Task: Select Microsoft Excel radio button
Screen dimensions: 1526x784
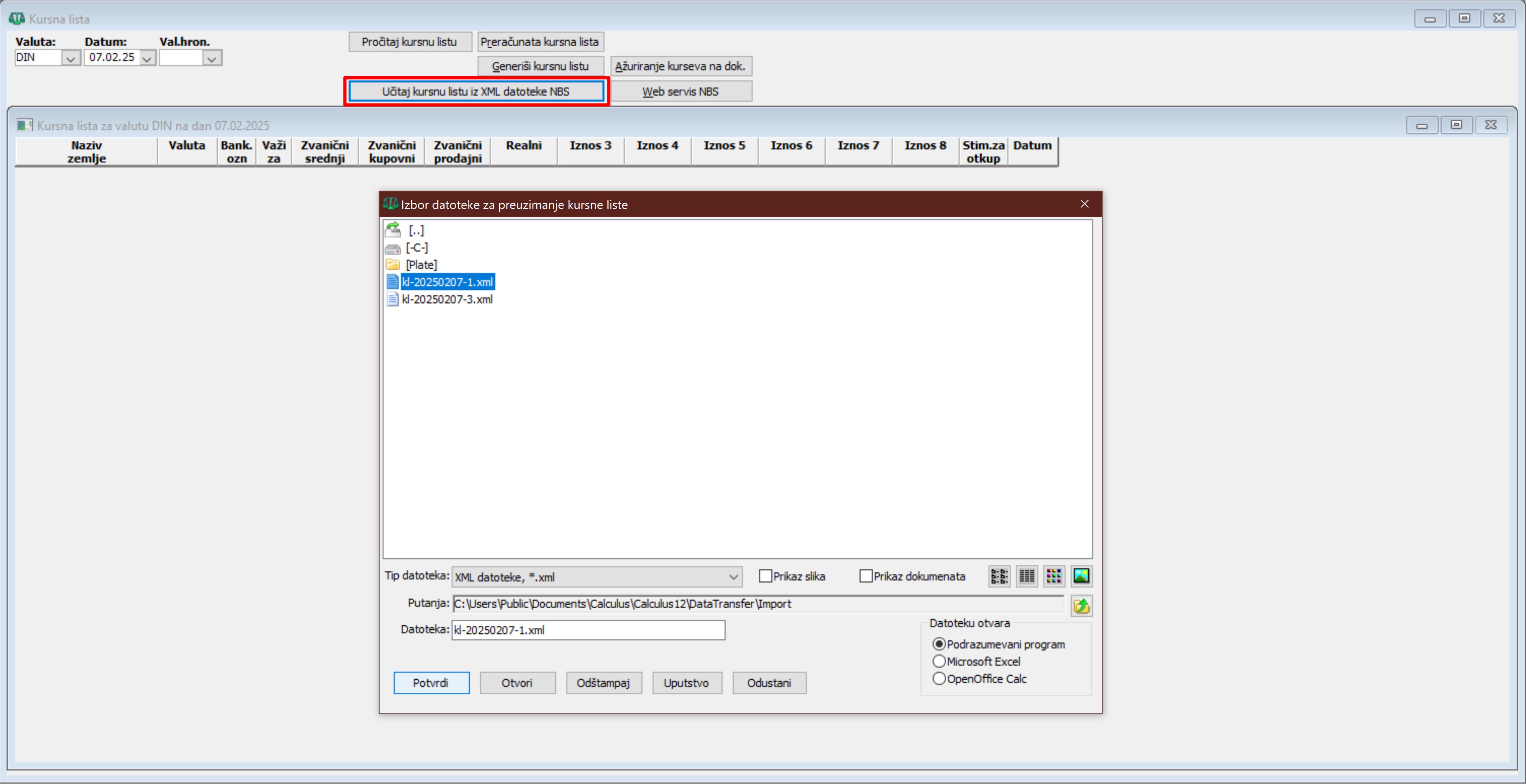Action: [939, 661]
